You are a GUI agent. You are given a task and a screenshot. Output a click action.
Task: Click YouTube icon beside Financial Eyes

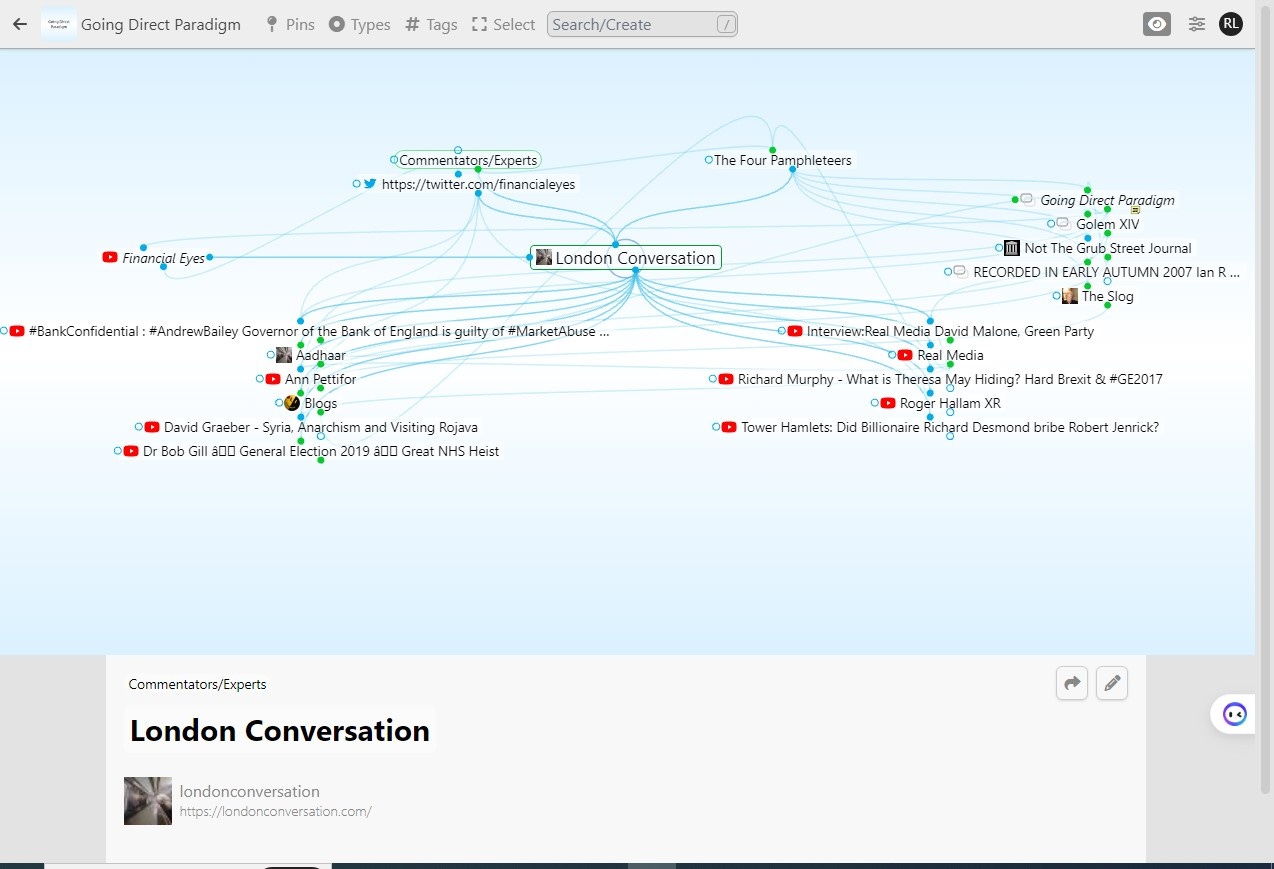(110, 257)
